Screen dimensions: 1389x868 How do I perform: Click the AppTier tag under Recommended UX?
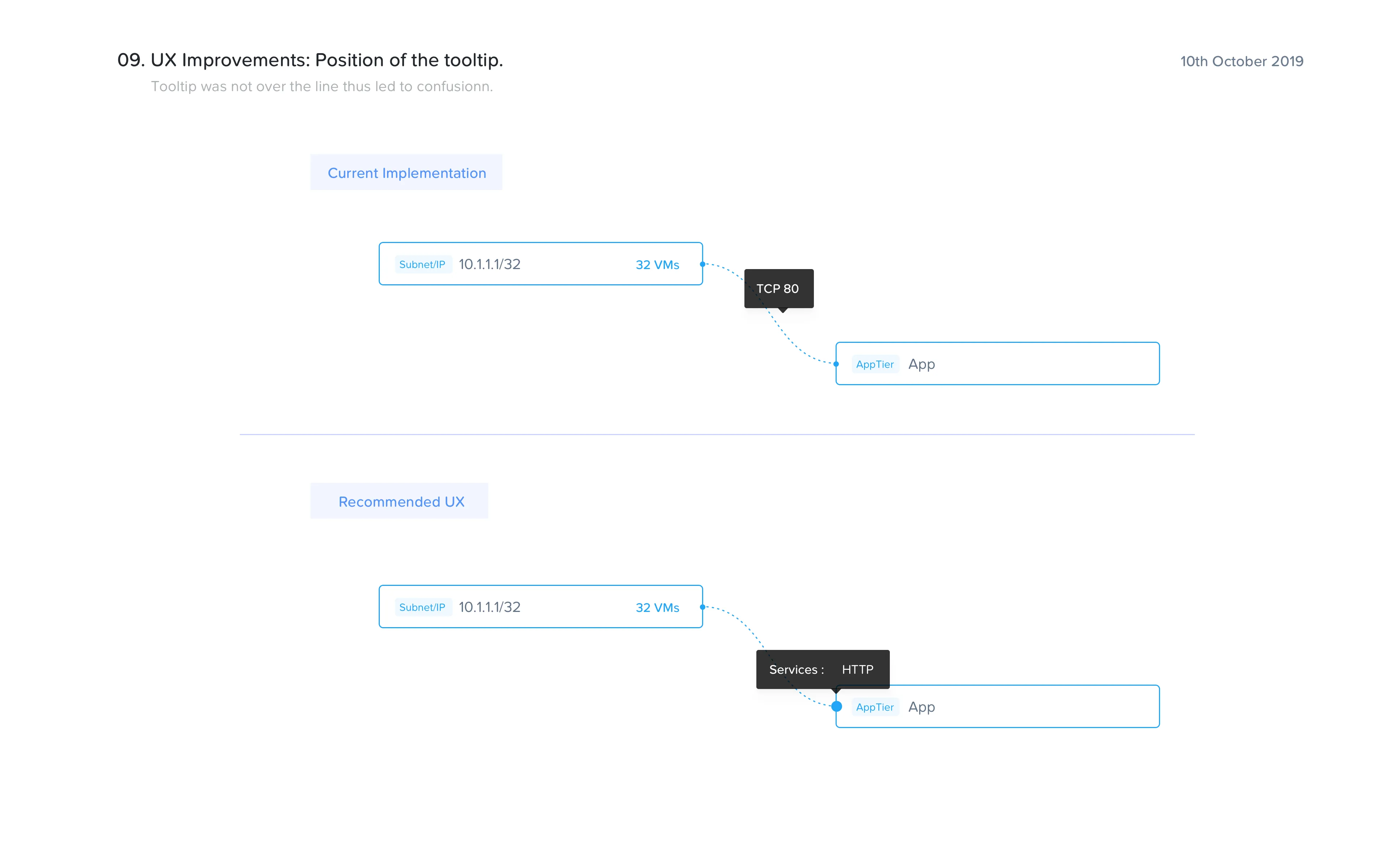coord(875,707)
